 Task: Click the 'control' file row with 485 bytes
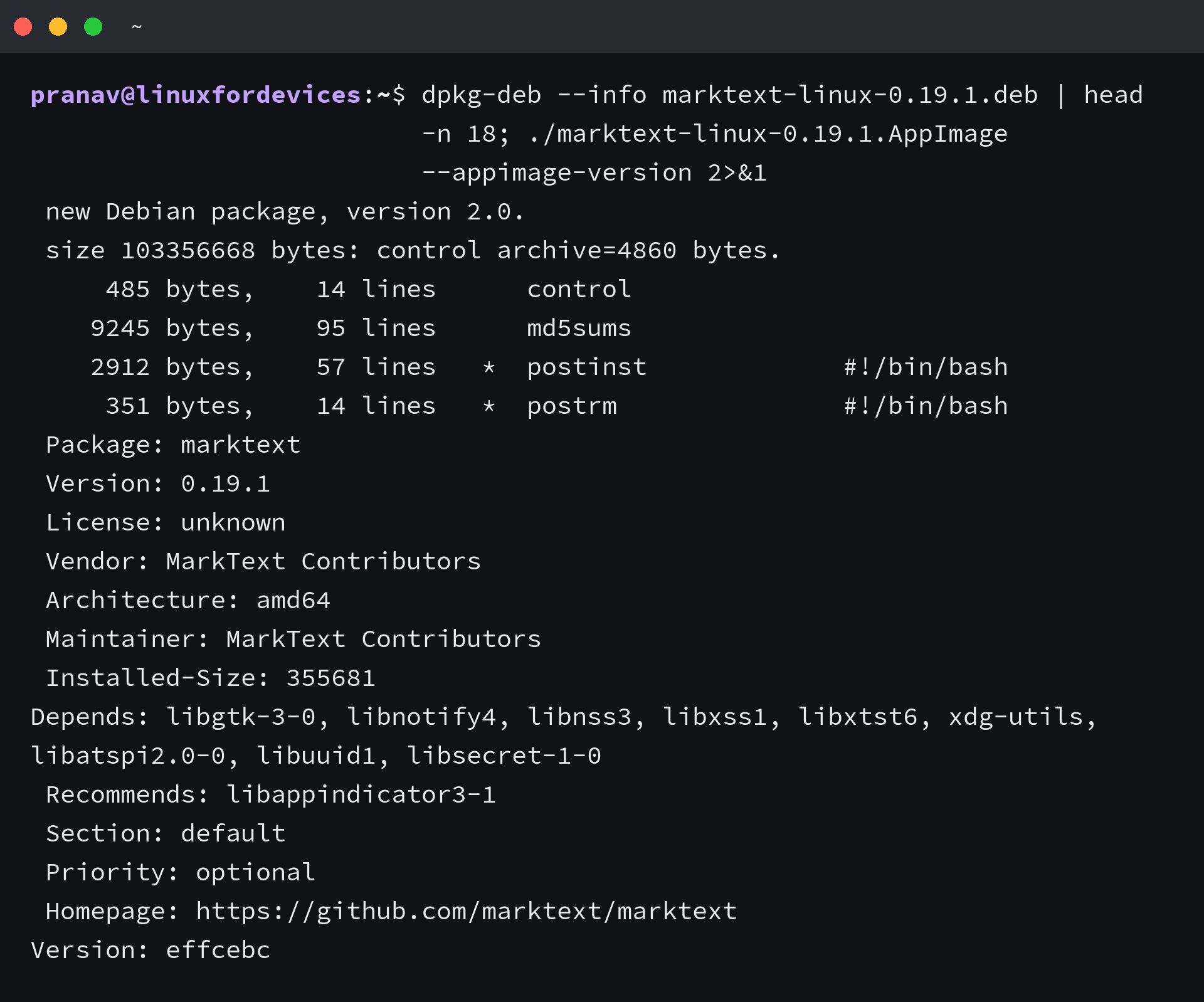368,290
